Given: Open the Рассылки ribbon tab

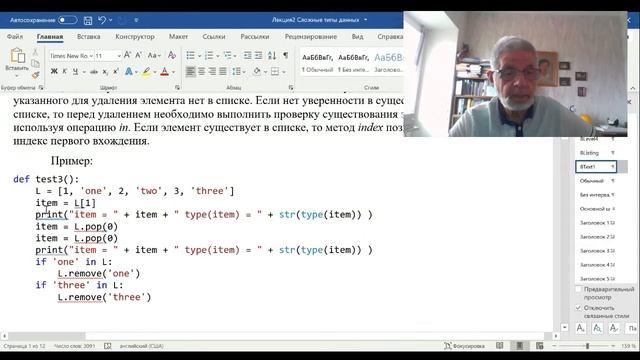Looking at the screenshot, I should 255,36.
